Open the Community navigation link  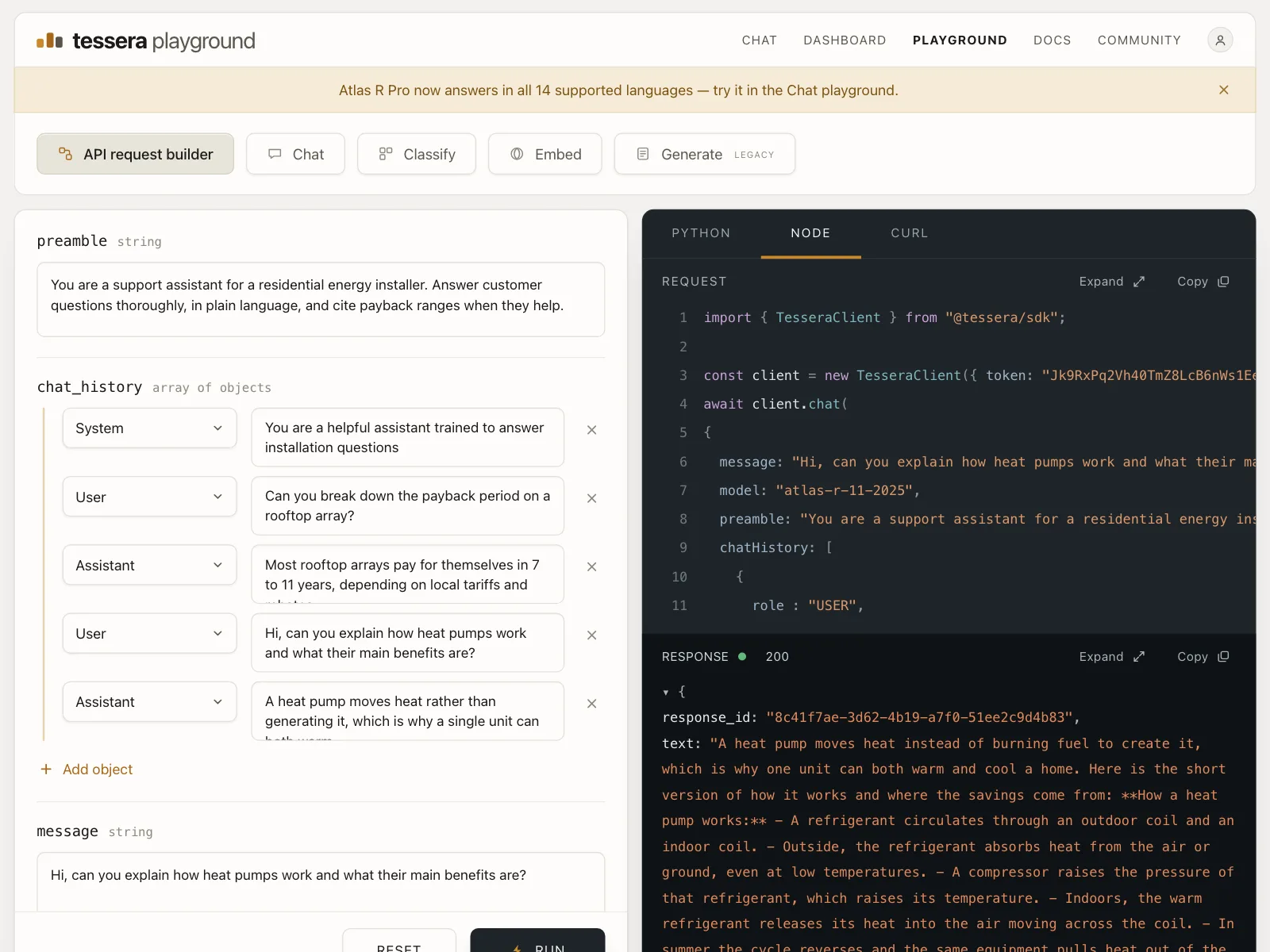click(x=1139, y=40)
